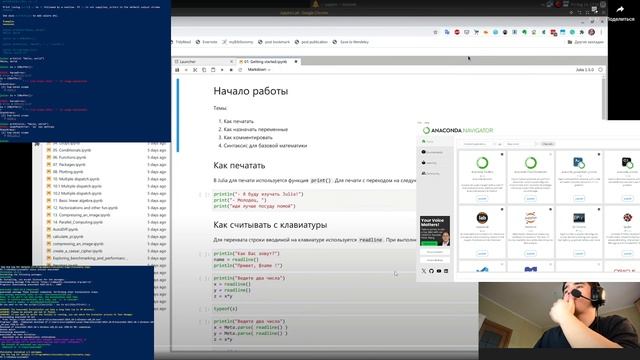Save the notebook with the toolbar save icon

tap(177, 70)
